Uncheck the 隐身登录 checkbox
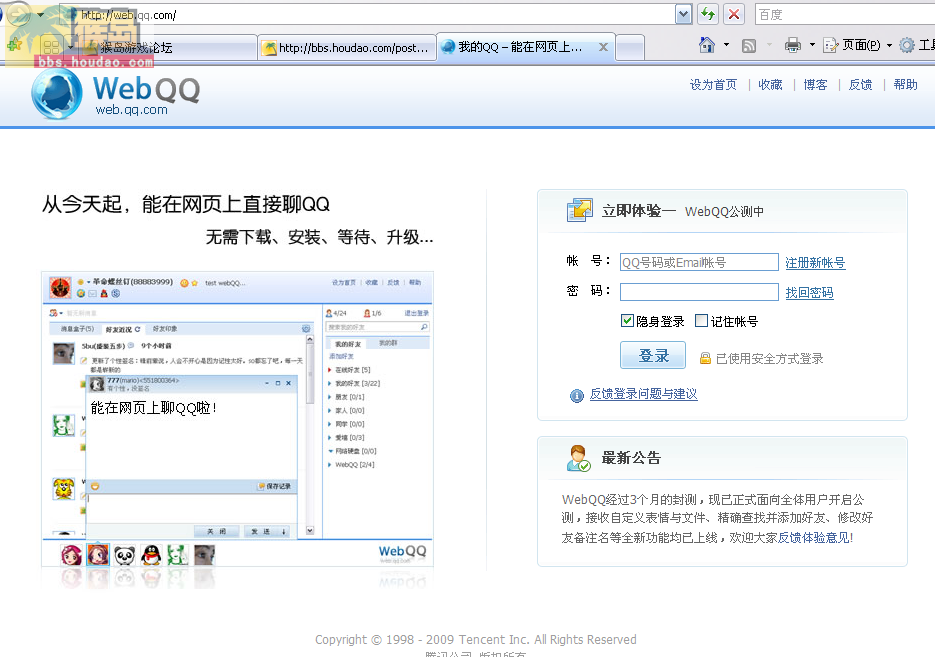 click(627, 321)
